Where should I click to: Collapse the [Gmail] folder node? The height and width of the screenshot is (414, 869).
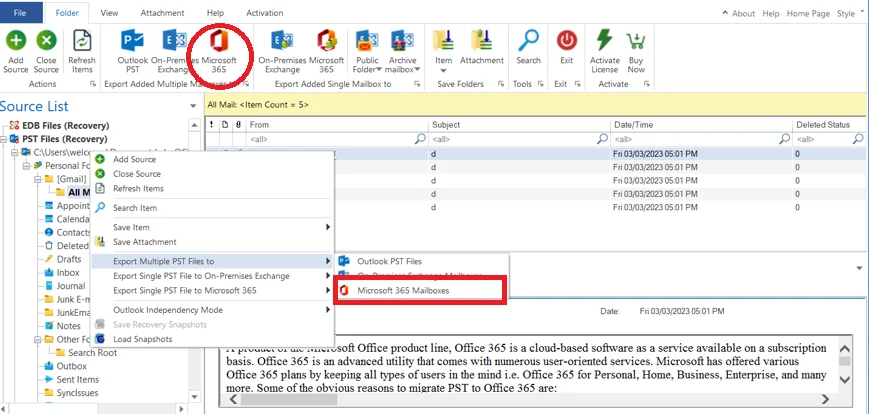38,179
